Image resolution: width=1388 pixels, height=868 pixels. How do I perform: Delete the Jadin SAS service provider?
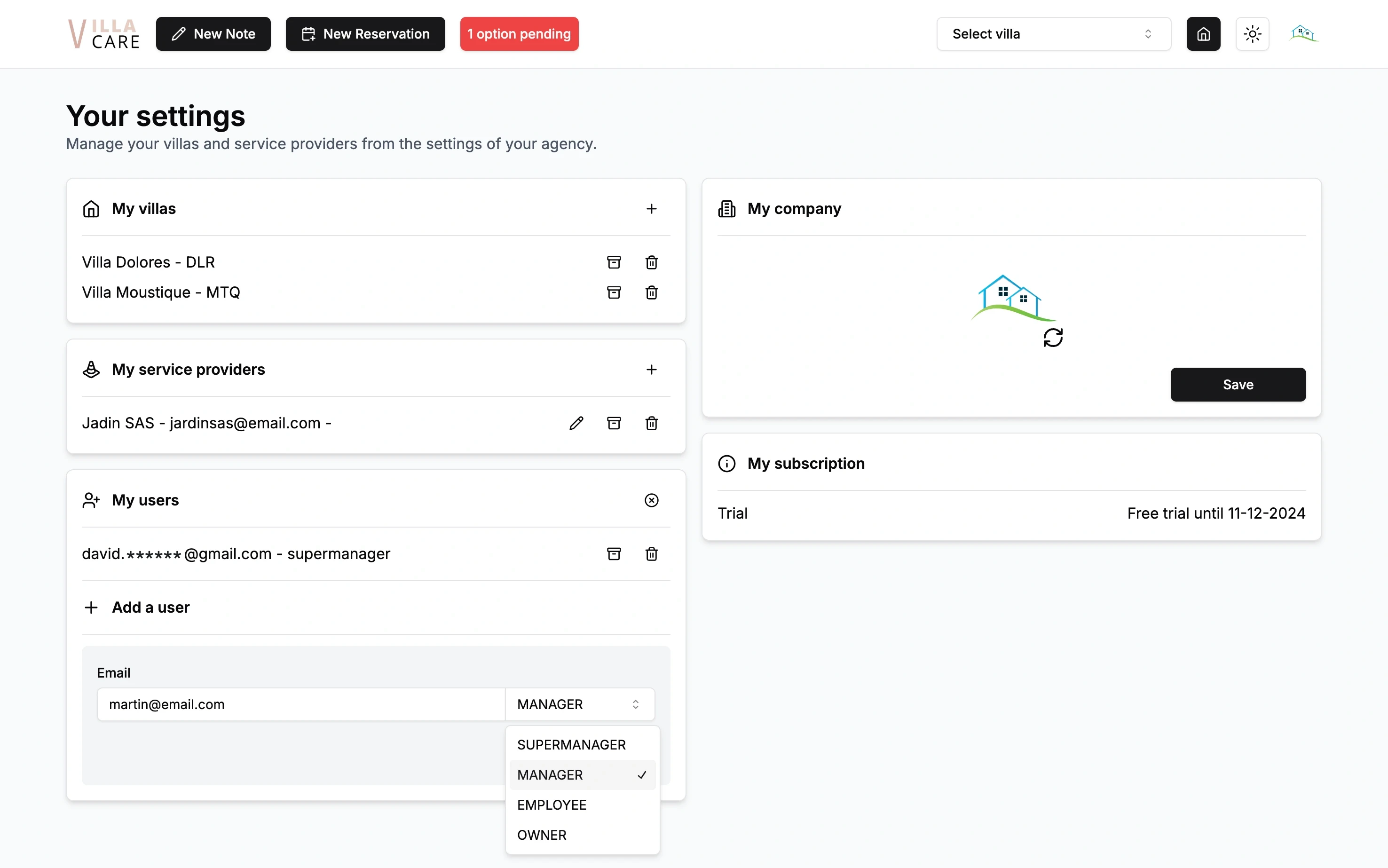pyautogui.click(x=651, y=423)
